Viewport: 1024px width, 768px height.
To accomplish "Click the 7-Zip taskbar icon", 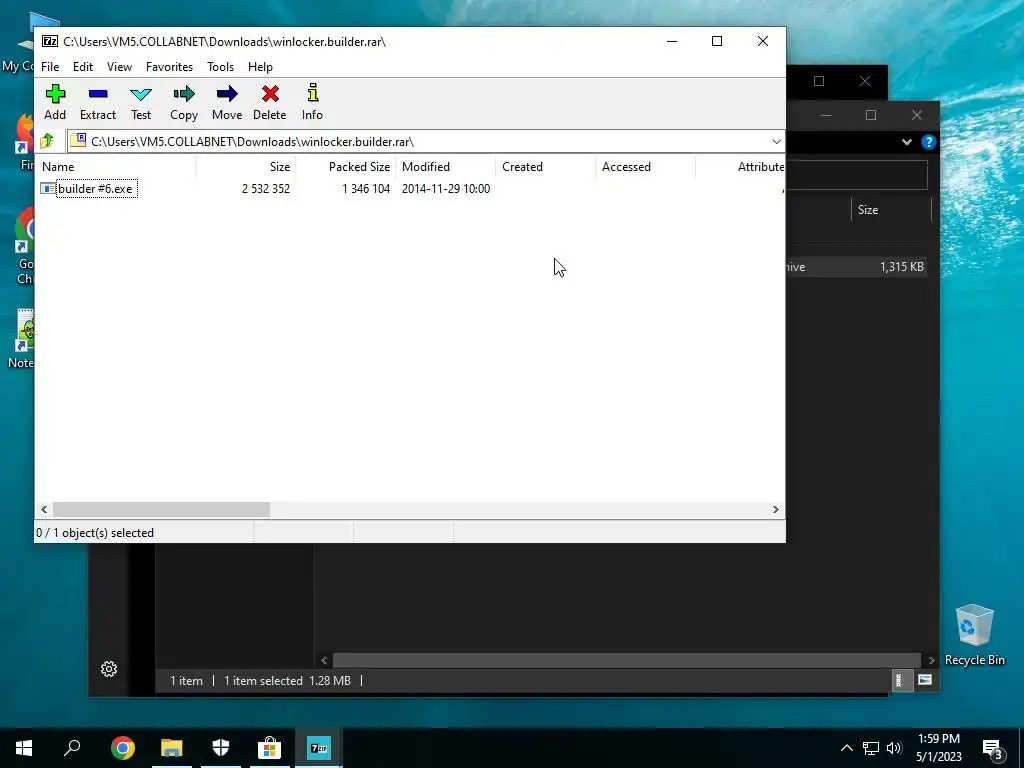I will [319, 748].
